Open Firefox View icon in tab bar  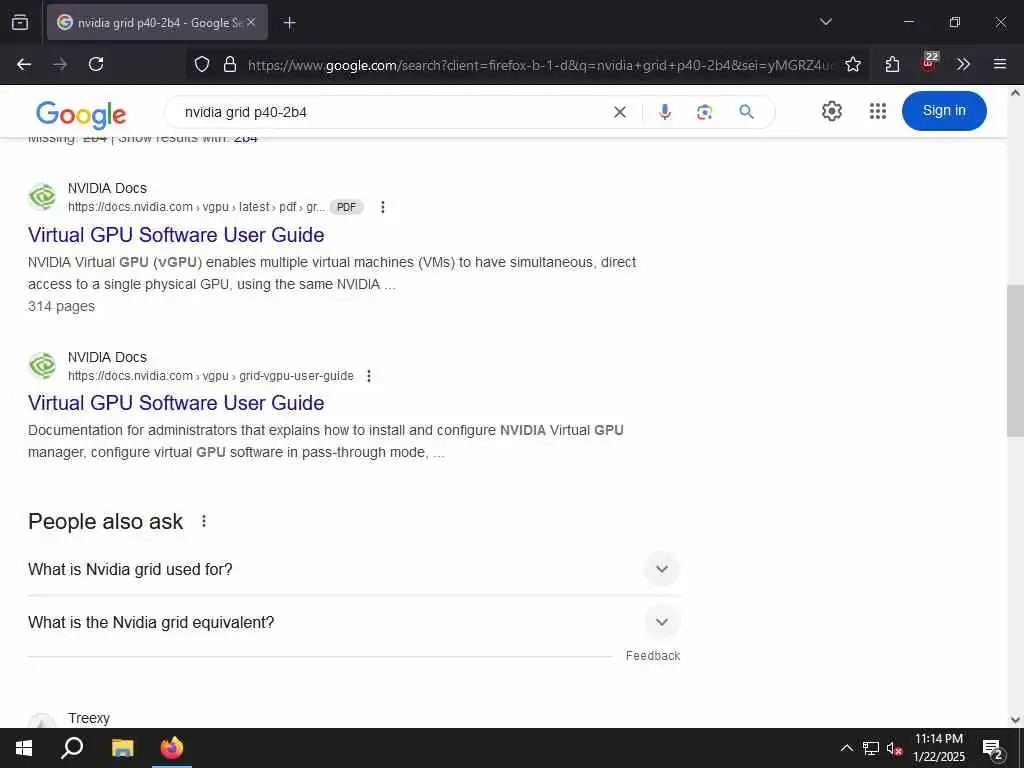20,22
